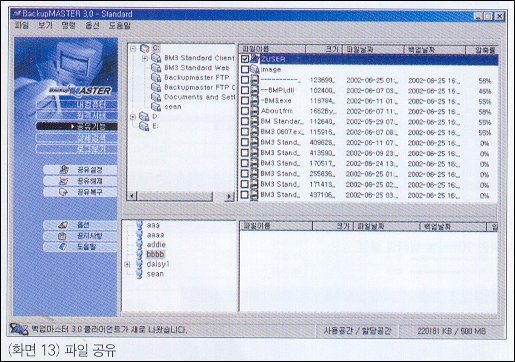
Task: Select the sean user in list
Action: click(155, 274)
